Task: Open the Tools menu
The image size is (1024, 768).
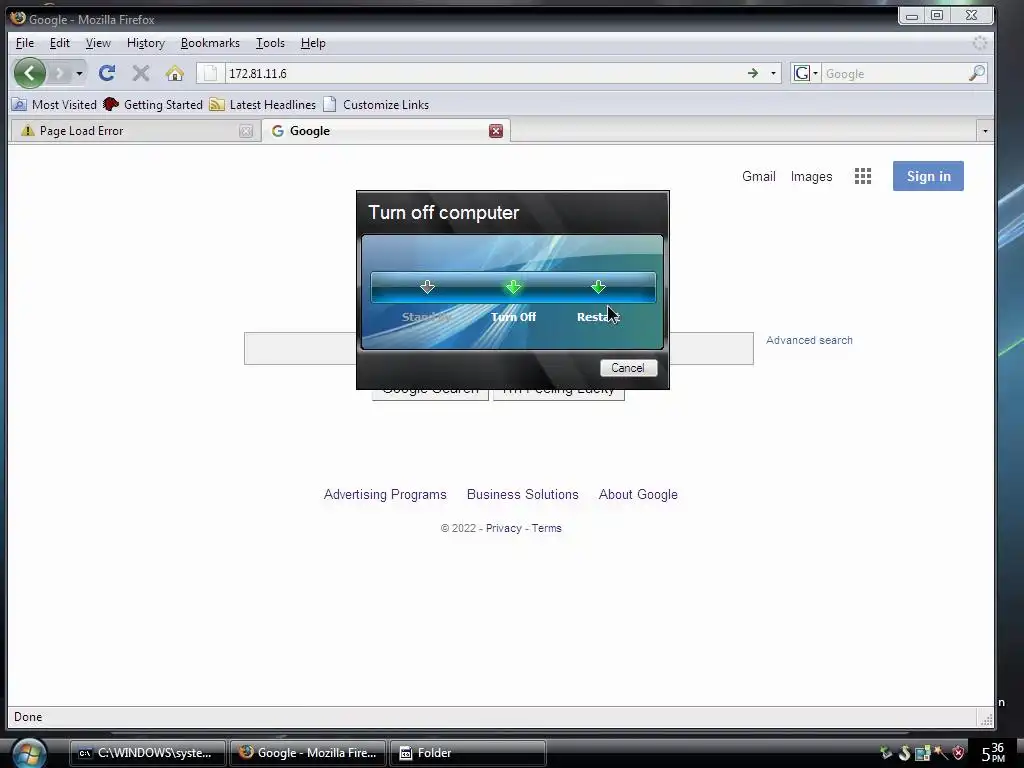Action: (x=270, y=43)
